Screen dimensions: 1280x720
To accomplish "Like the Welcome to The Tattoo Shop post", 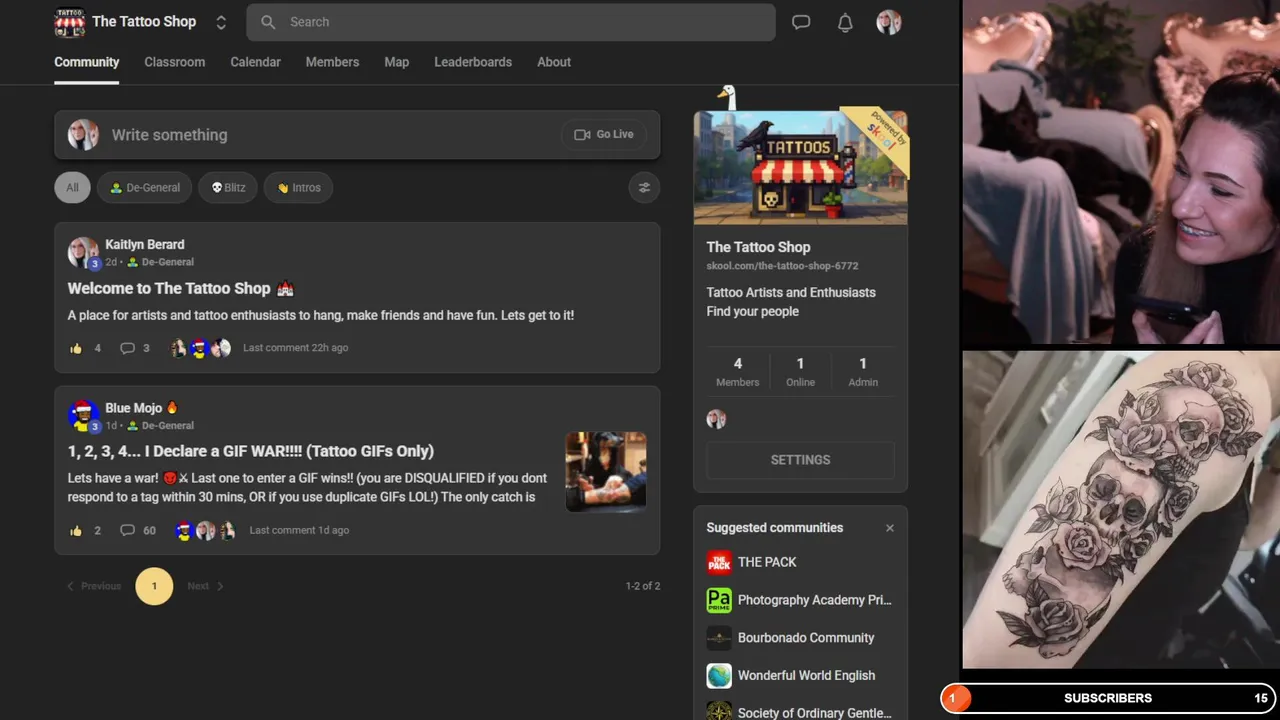I will tap(76, 348).
